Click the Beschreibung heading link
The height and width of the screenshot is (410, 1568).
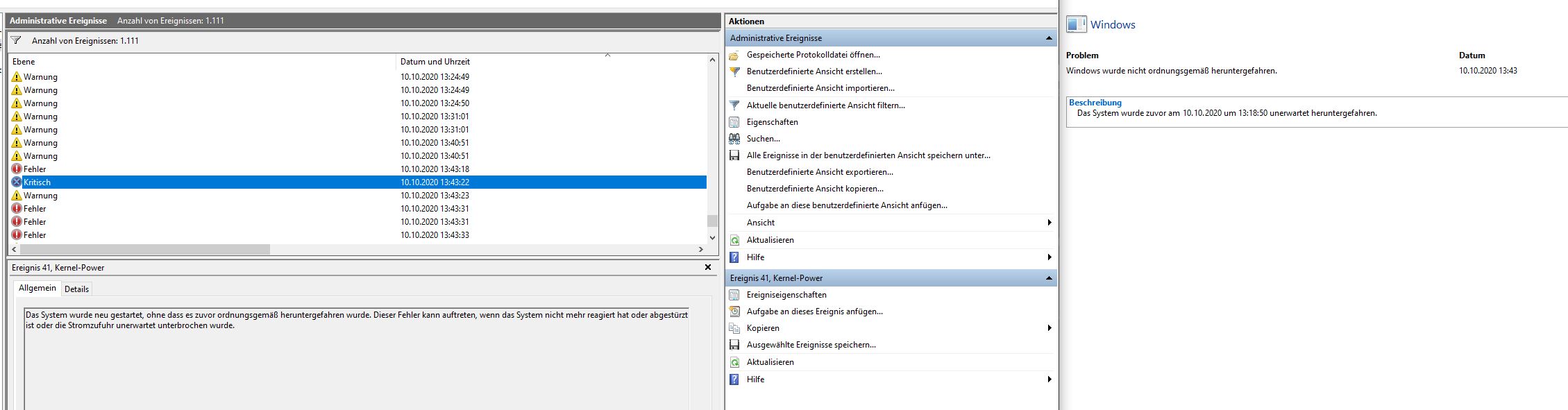[1095, 103]
